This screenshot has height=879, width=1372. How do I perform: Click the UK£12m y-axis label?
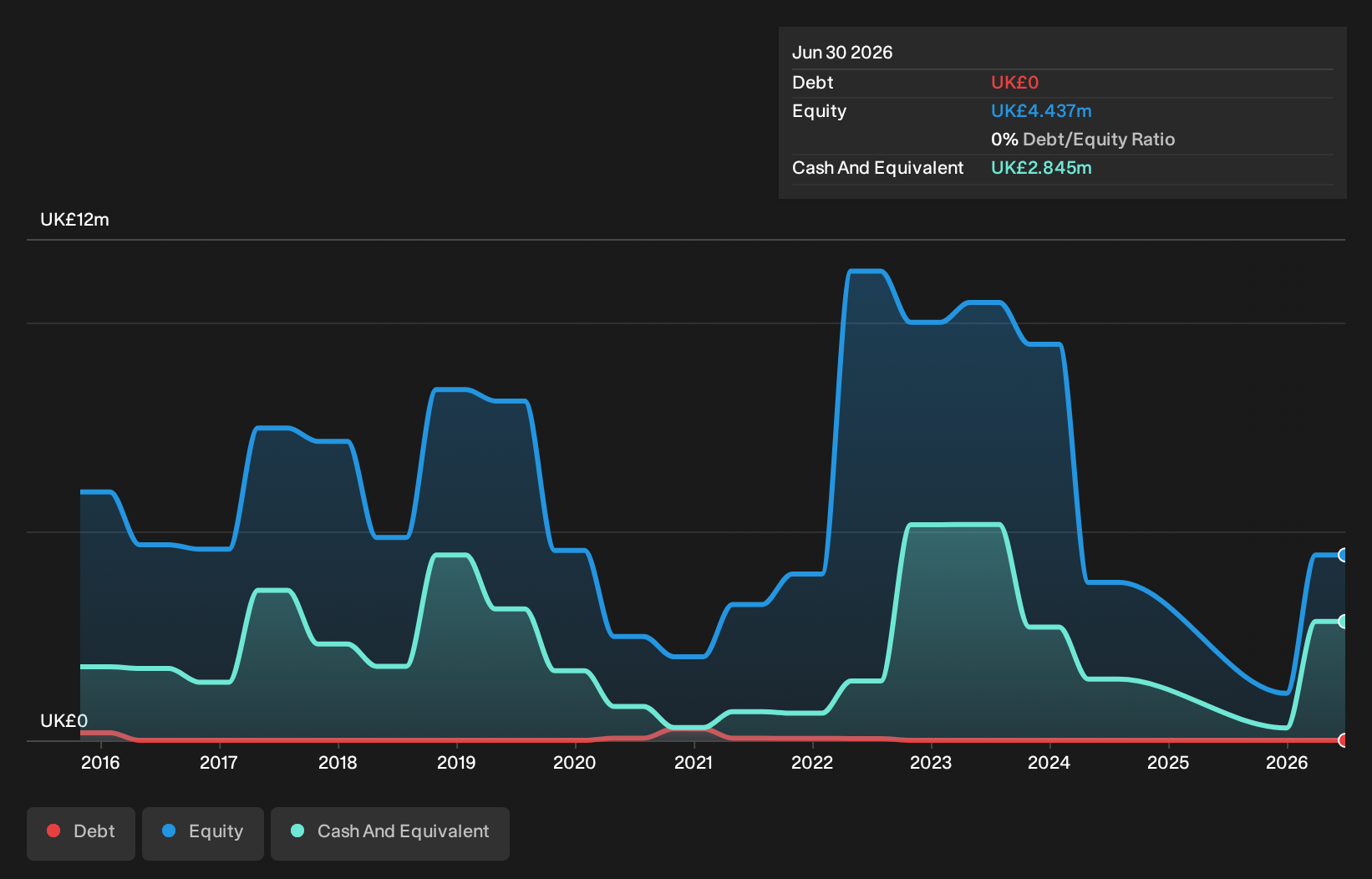(74, 220)
